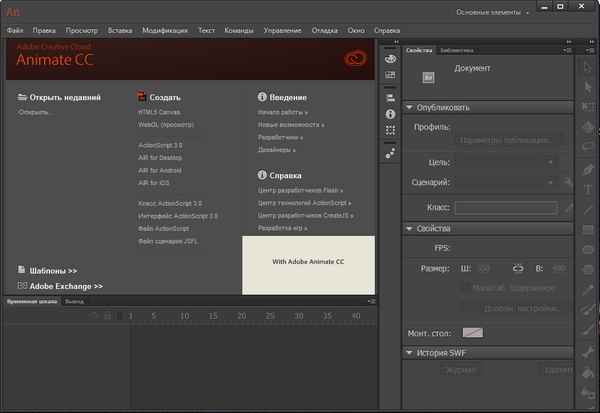
Task: Open the Сценарий dropdown
Action: coord(506,183)
